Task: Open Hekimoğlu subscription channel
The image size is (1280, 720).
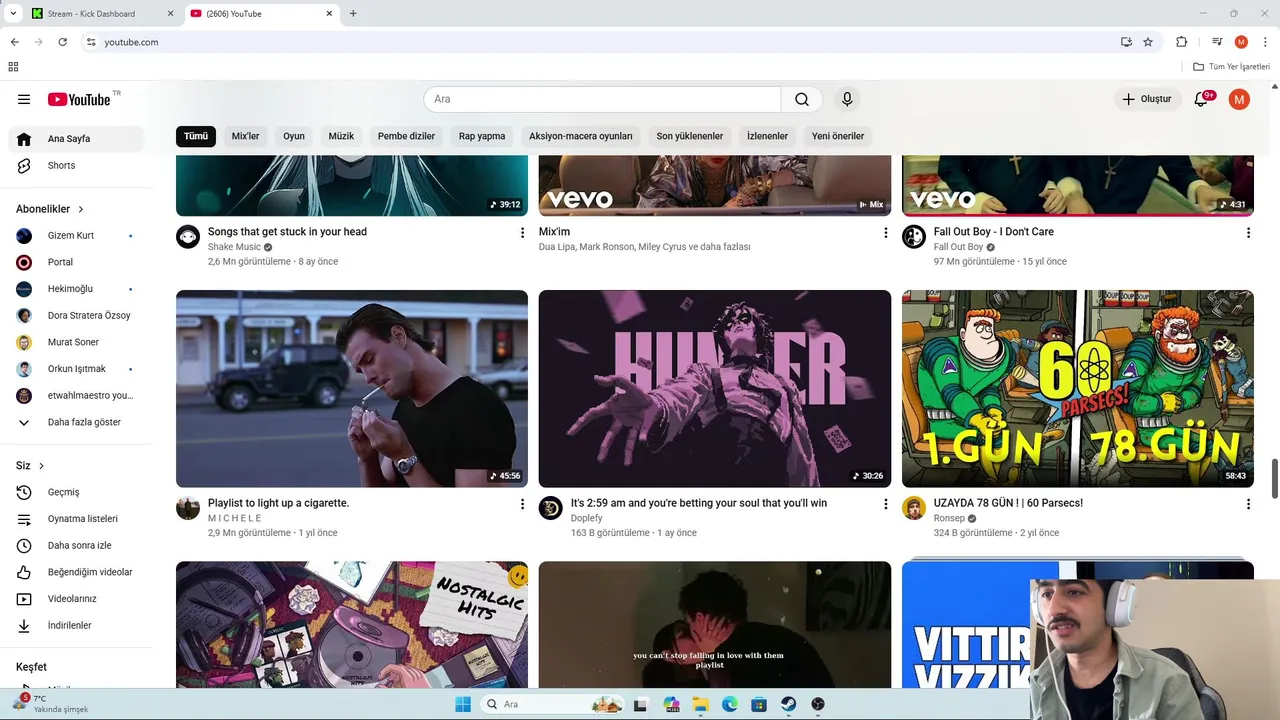Action: click(x=76, y=289)
